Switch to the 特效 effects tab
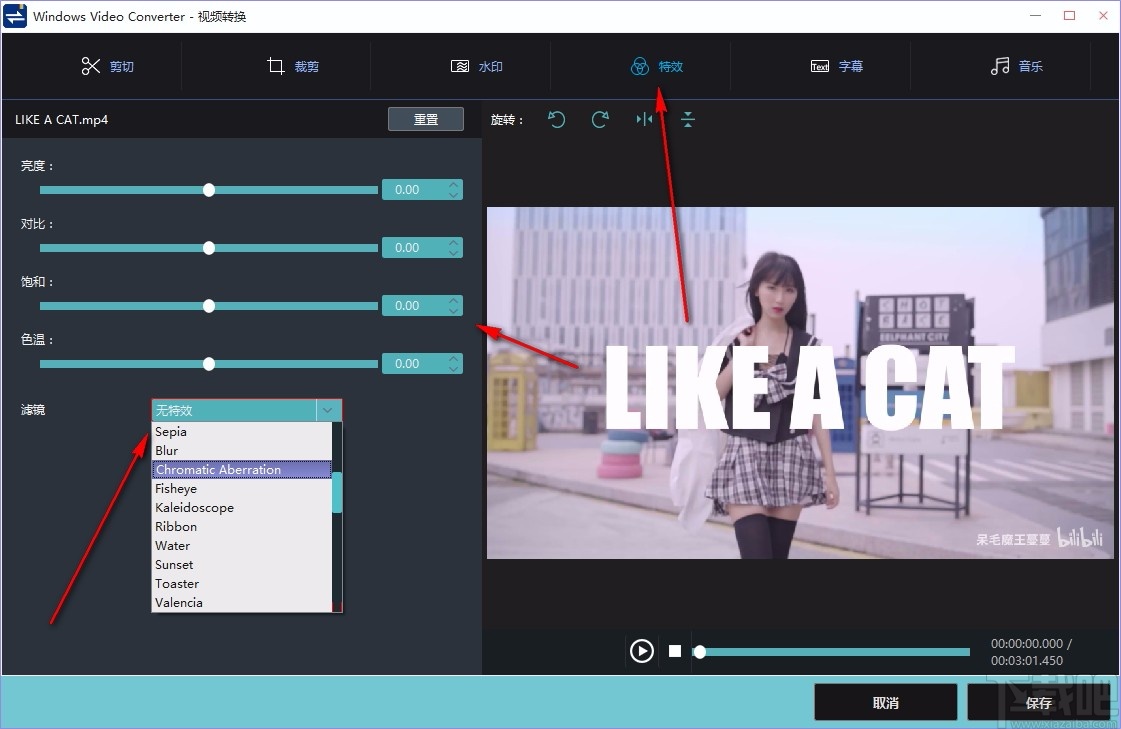 [x=656, y=66]
